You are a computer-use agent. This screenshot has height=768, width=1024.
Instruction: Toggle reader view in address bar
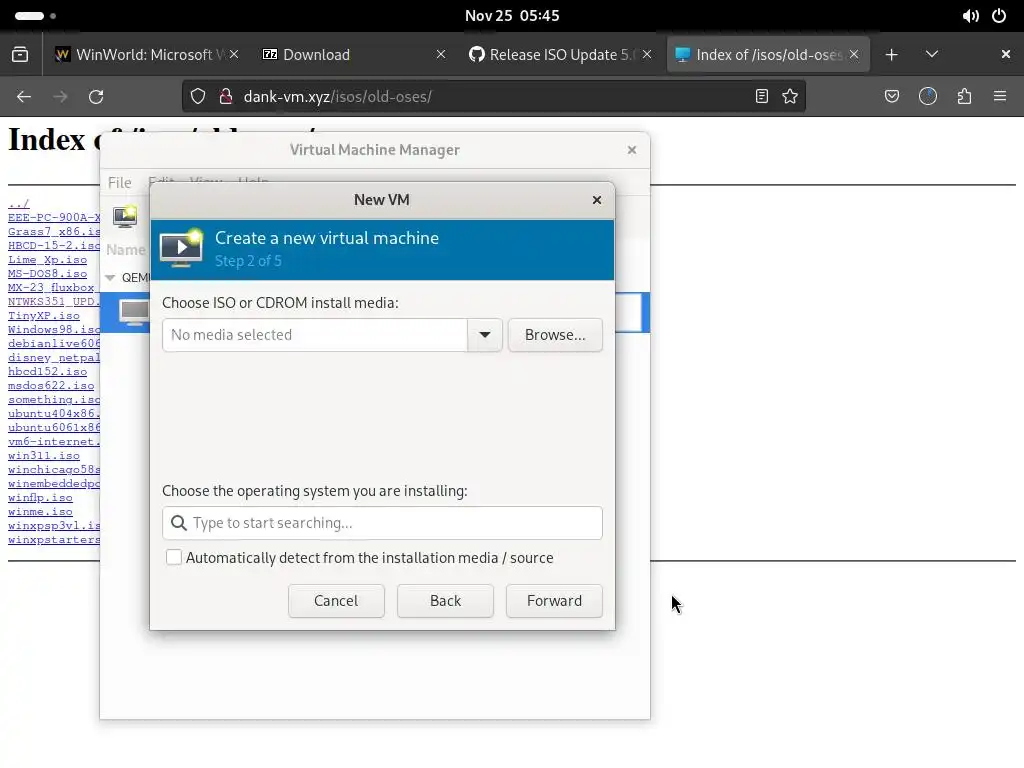761,97
